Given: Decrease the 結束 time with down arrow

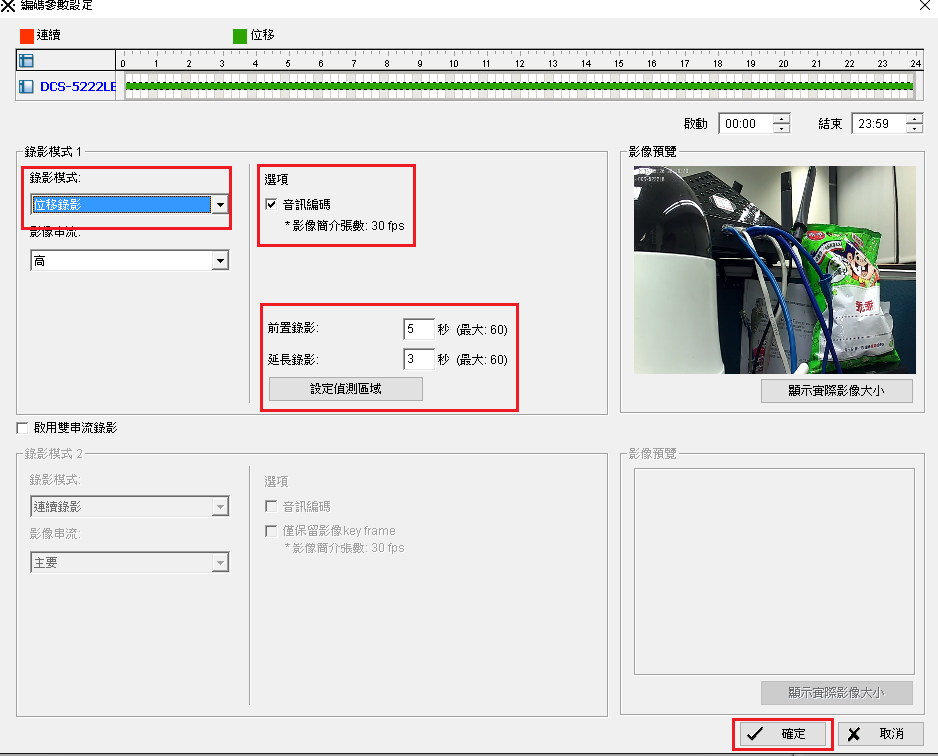Looking at the screenshot, I should pyautogui.click(x=914, y=129).
